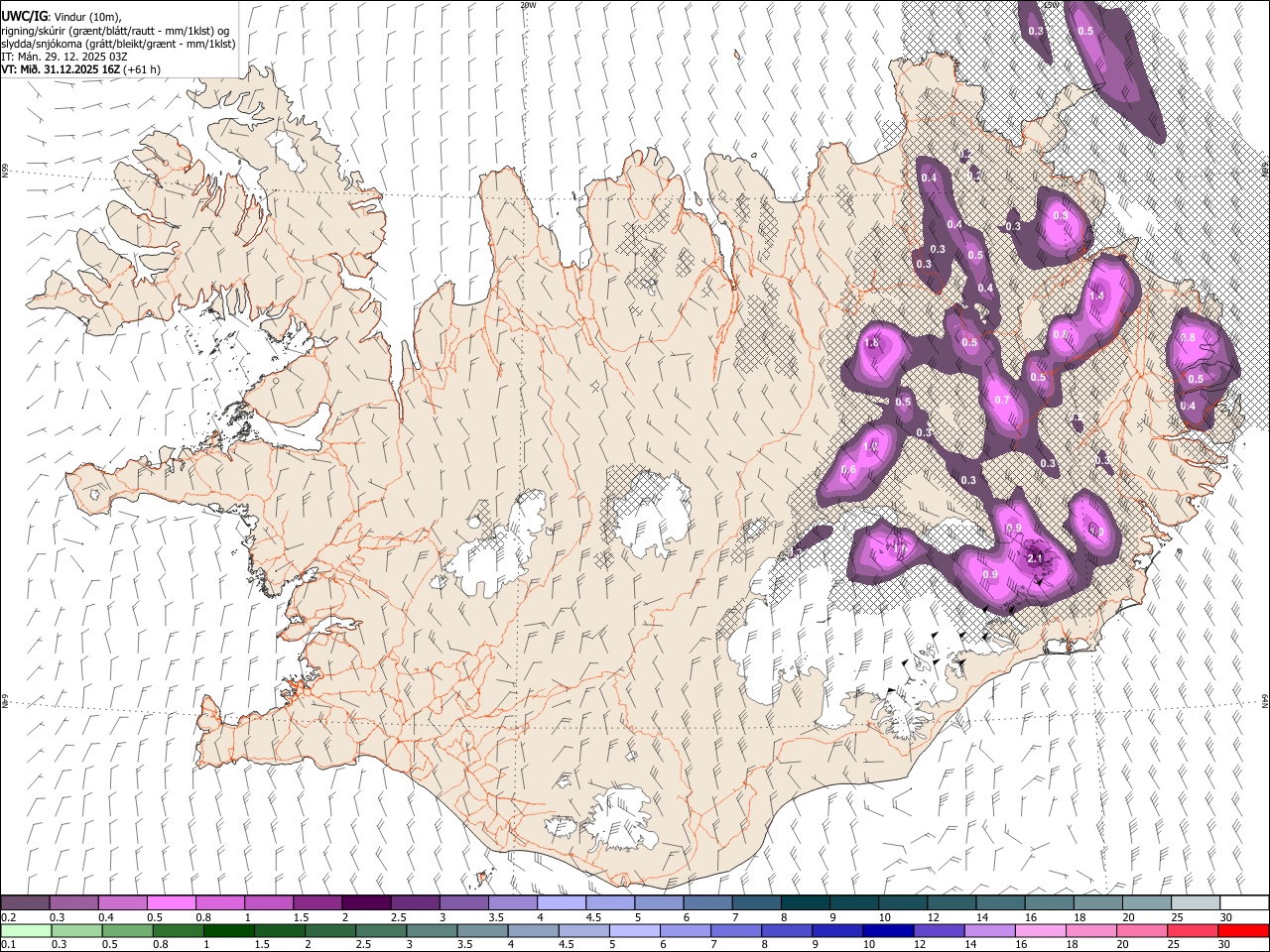Choose upper scale swatch starting at 6
Image resolution: width=1270 pixels, height=952 pixels.
(x=706, y=903)
